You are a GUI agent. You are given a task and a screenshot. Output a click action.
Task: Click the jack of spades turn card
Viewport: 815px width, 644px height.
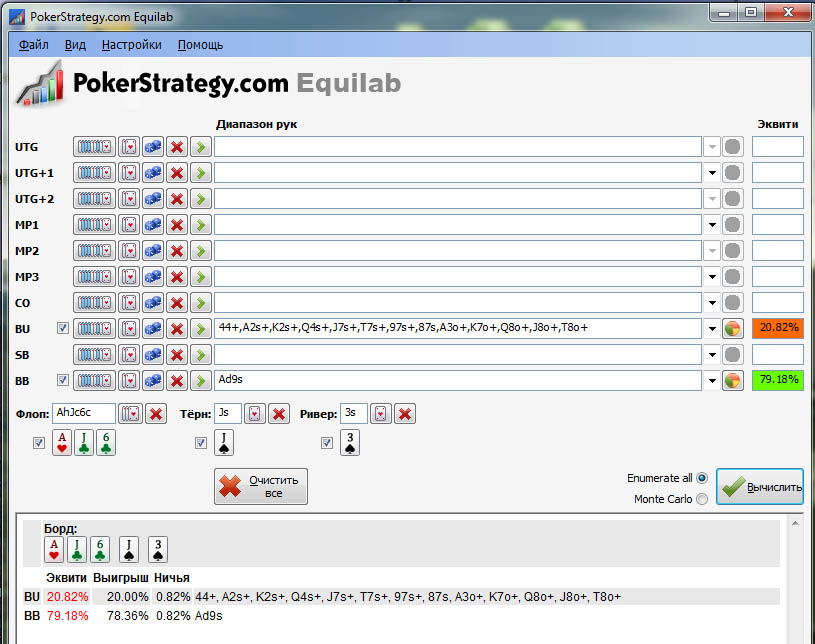click(x=224, y=443)
